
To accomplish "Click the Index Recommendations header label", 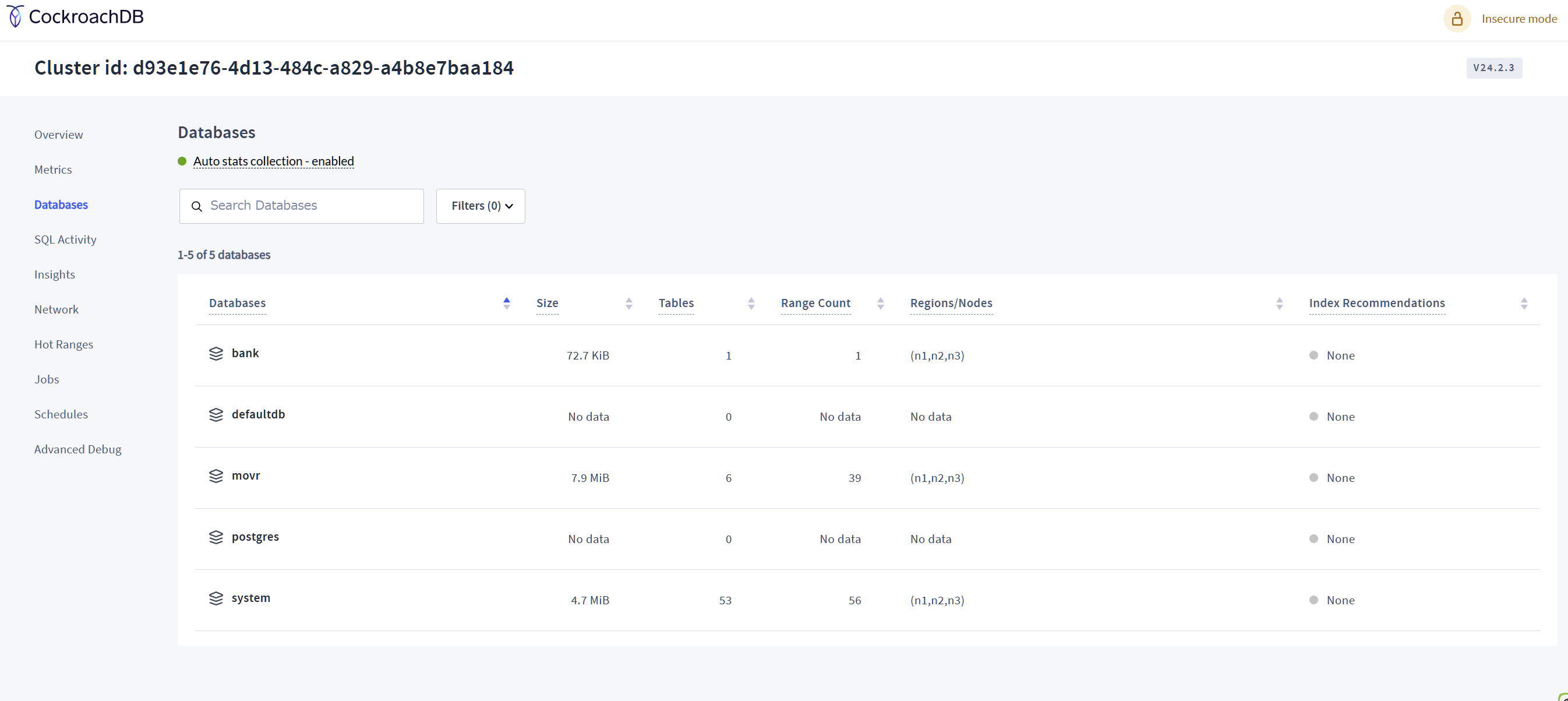I will pyautogui.click(x=1377, y=303).
